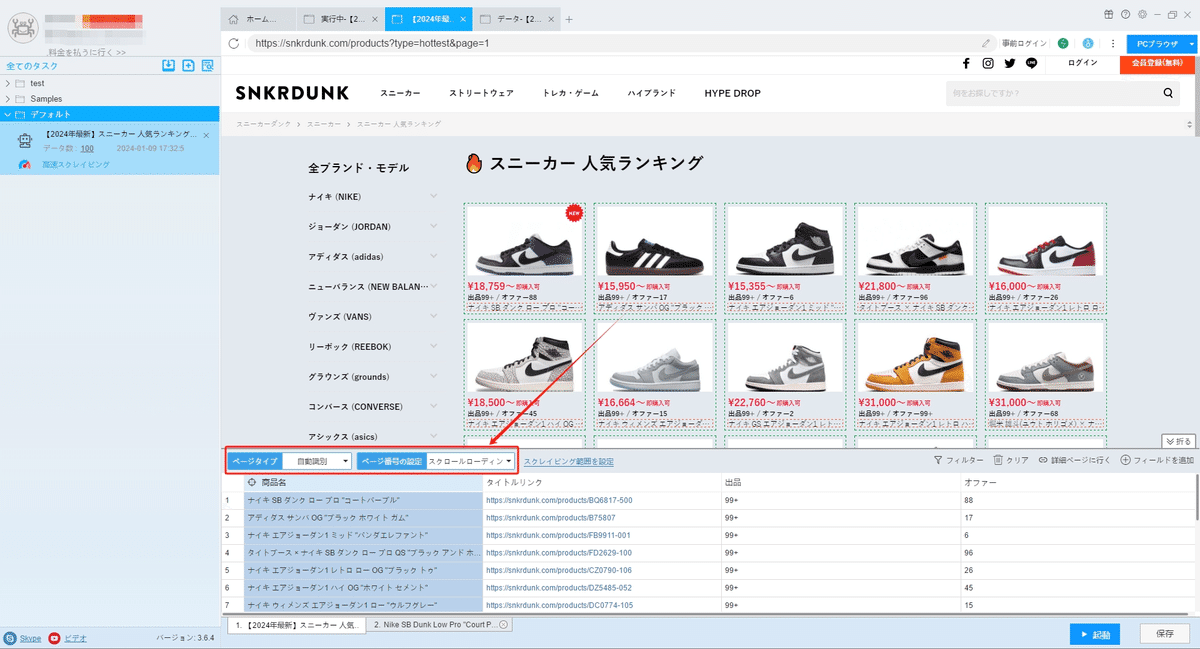Screen dimensions: 1200x649
Task: Open the three-dot more options menu
Action: (x=1113, y=43)
